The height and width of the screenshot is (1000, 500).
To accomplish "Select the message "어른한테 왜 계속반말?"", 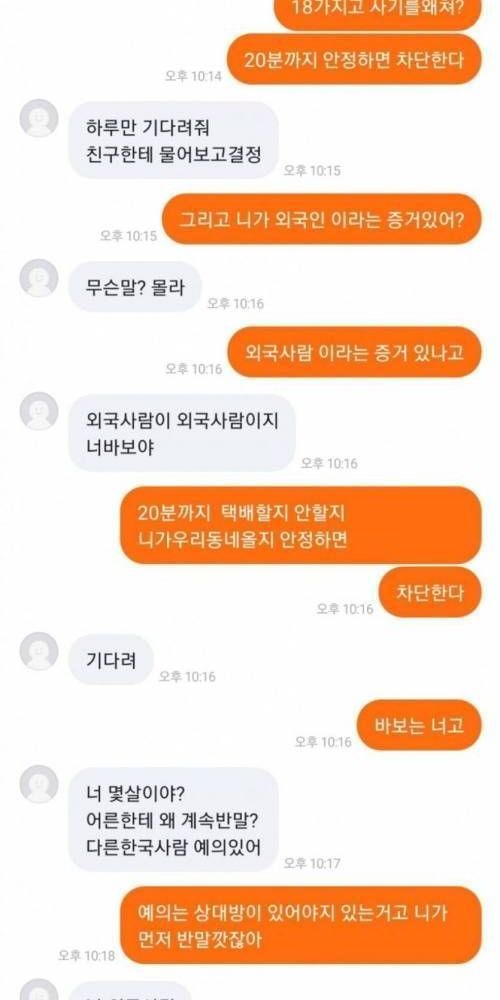I will coord(173,819).
